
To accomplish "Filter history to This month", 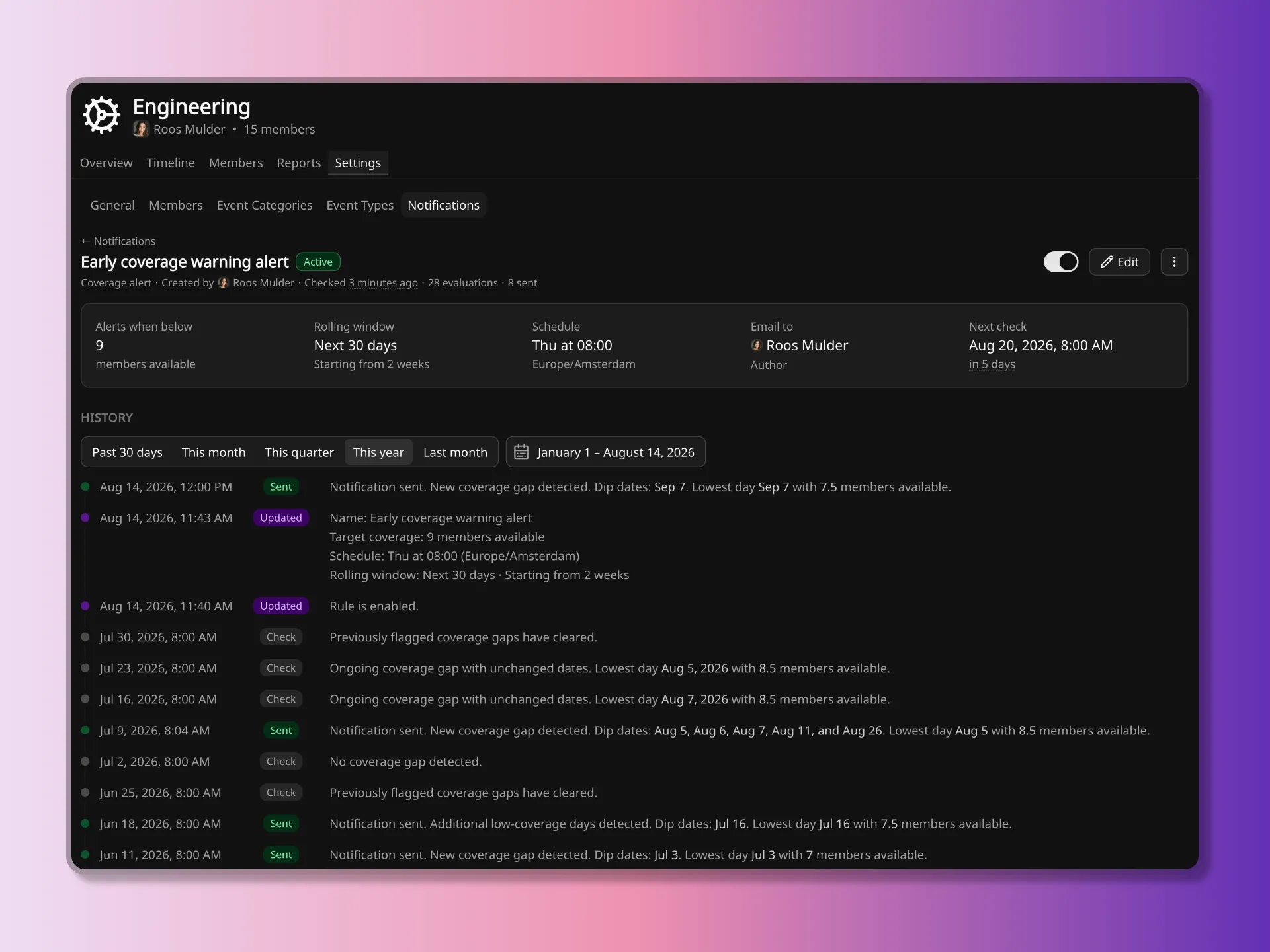I will click(214, 452).
